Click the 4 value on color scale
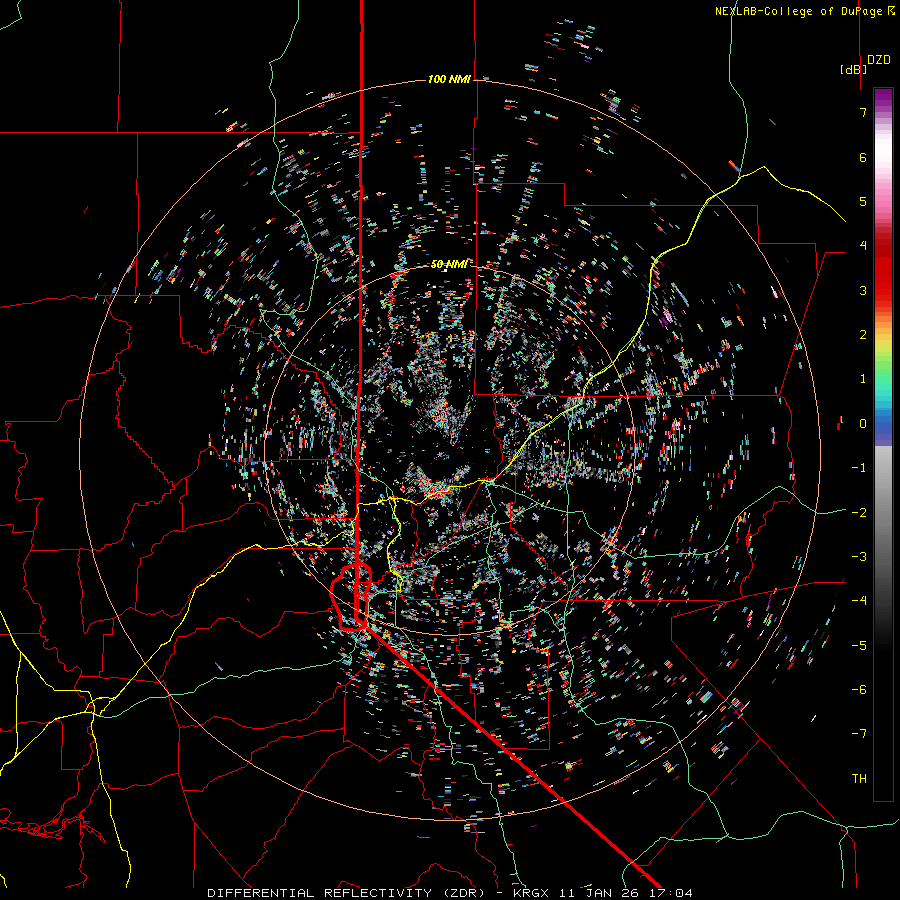900x900 pixels. click(x=863, y=246)
